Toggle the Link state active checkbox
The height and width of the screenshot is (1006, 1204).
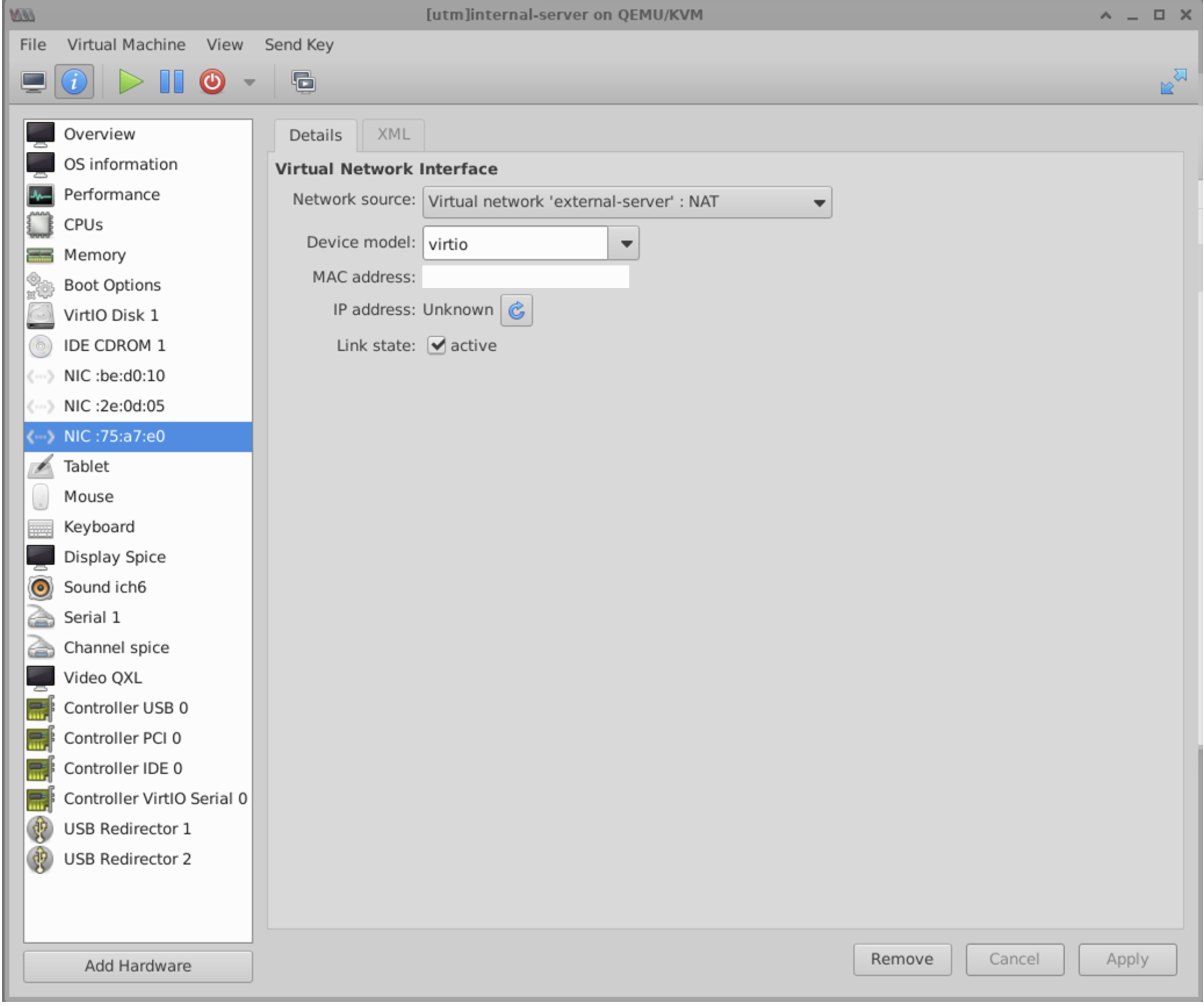(436, 345)
